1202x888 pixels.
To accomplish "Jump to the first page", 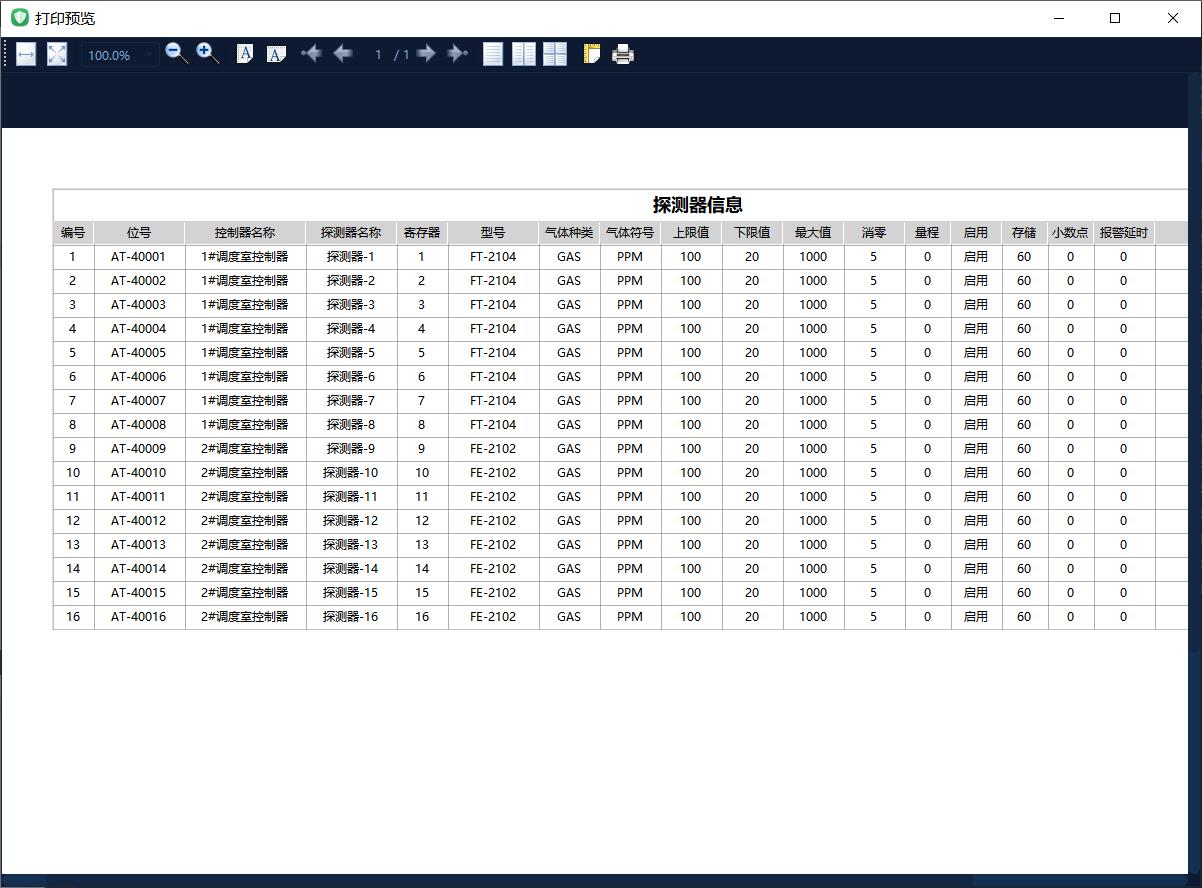I will 312,54.
